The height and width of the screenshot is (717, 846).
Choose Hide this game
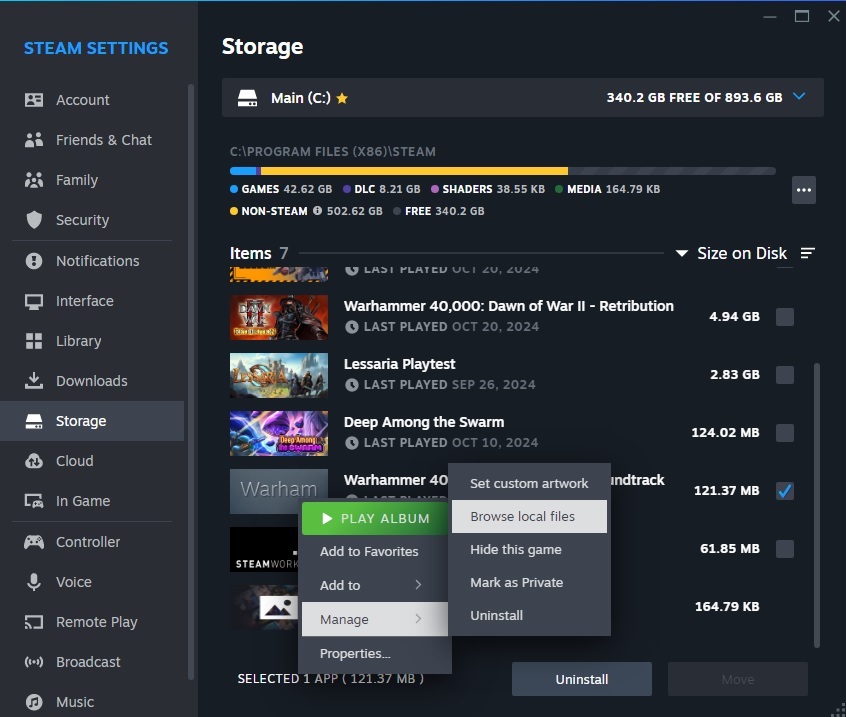[529, 549]
